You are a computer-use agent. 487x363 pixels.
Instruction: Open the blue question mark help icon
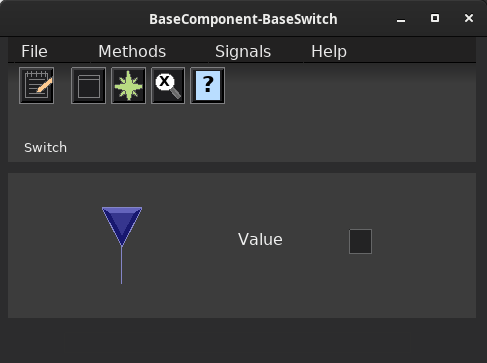coord(207,86)
